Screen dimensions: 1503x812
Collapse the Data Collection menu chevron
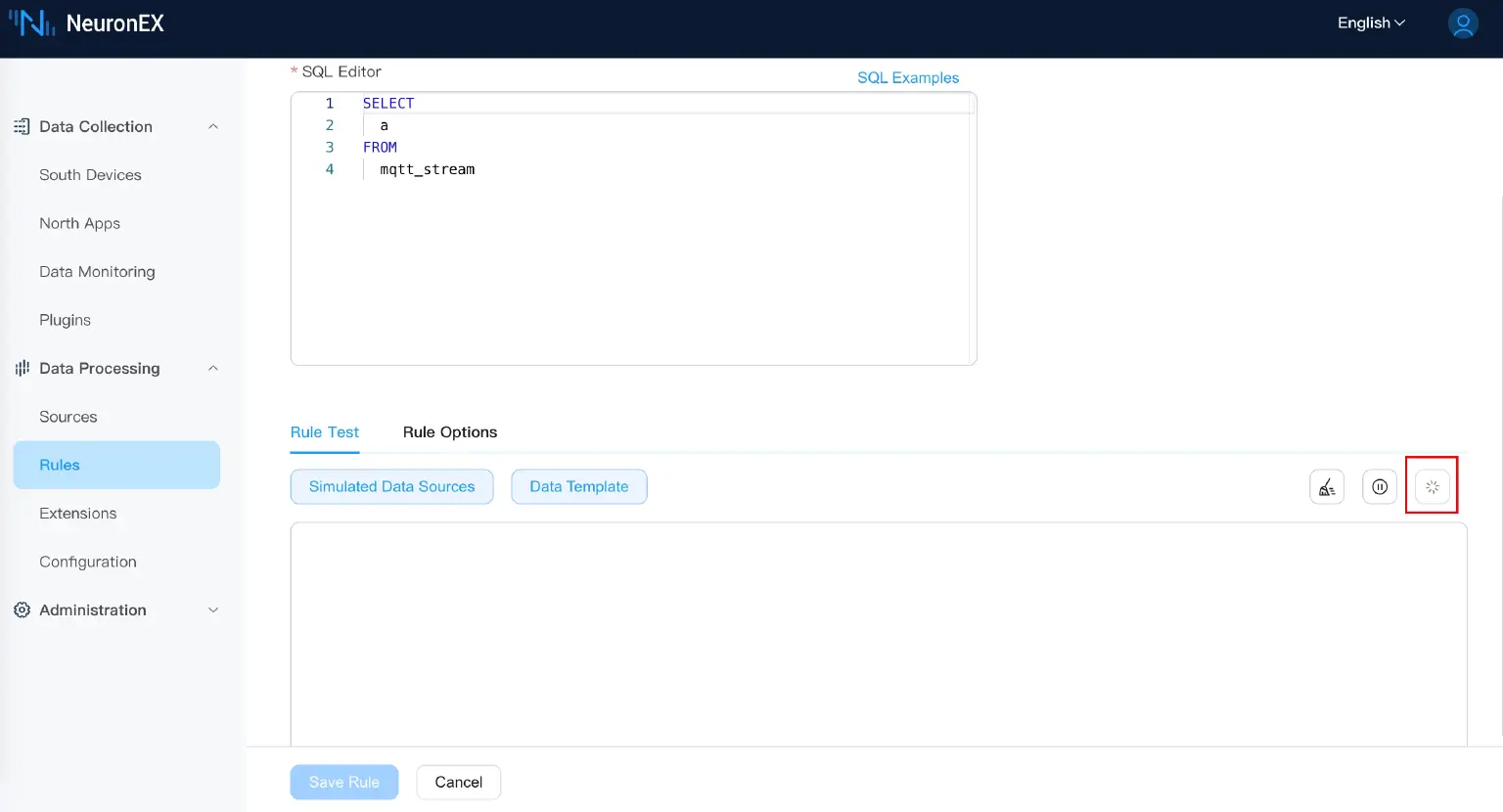pos(213,127)
